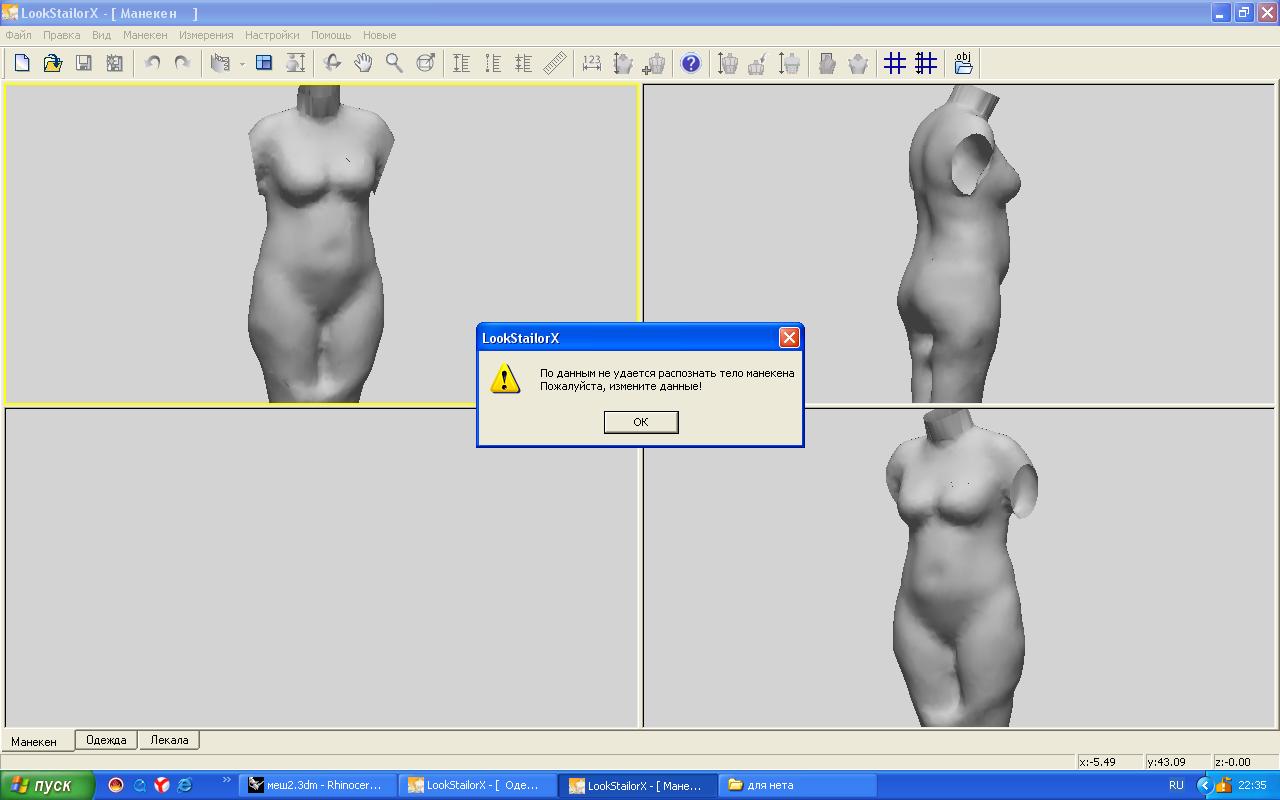
Task: Click the open OBJ file icon
Action: pyautogui.click(x=963, y=63)
